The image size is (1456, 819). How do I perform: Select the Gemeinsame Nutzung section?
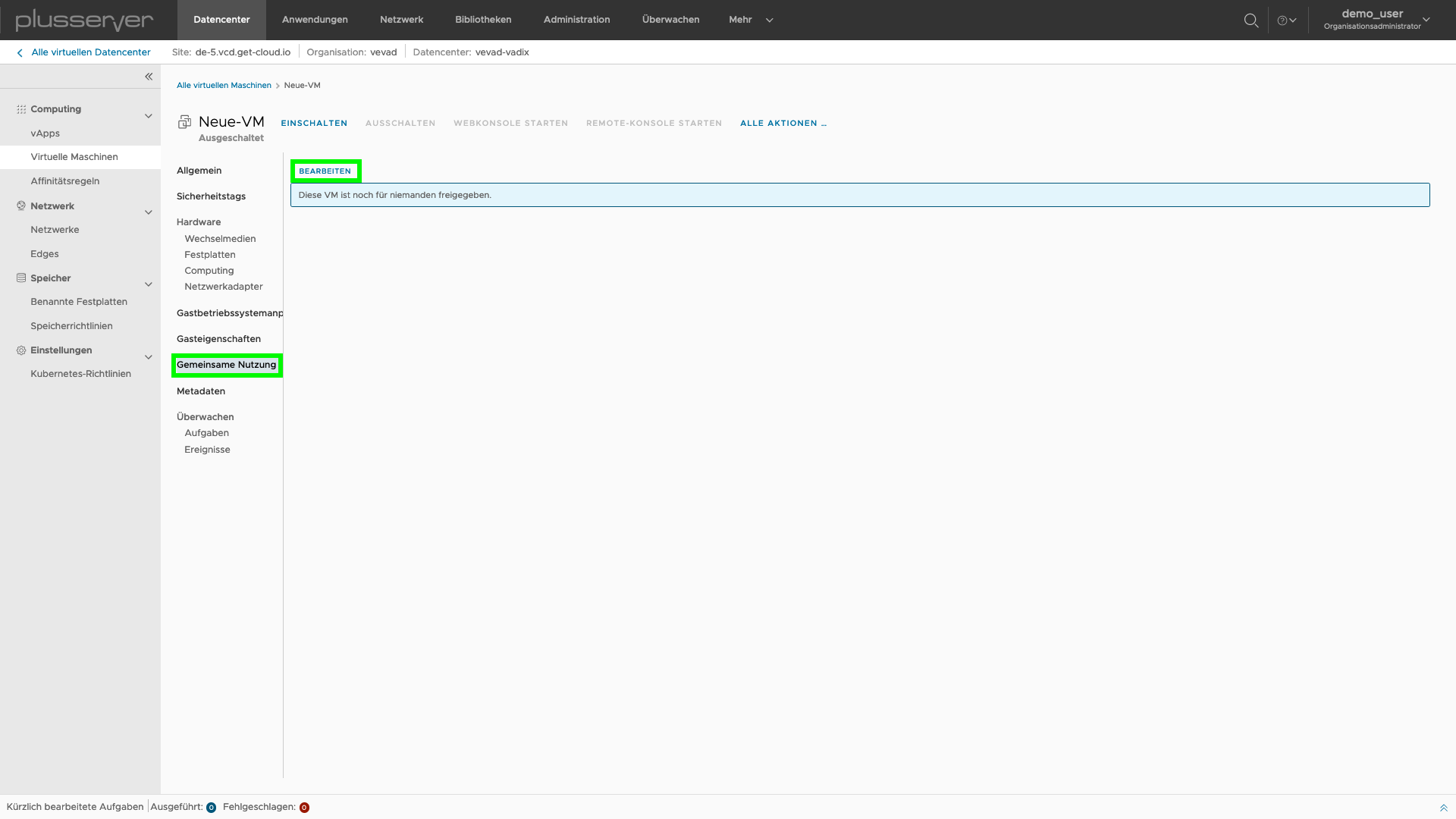tap(227, 365)
